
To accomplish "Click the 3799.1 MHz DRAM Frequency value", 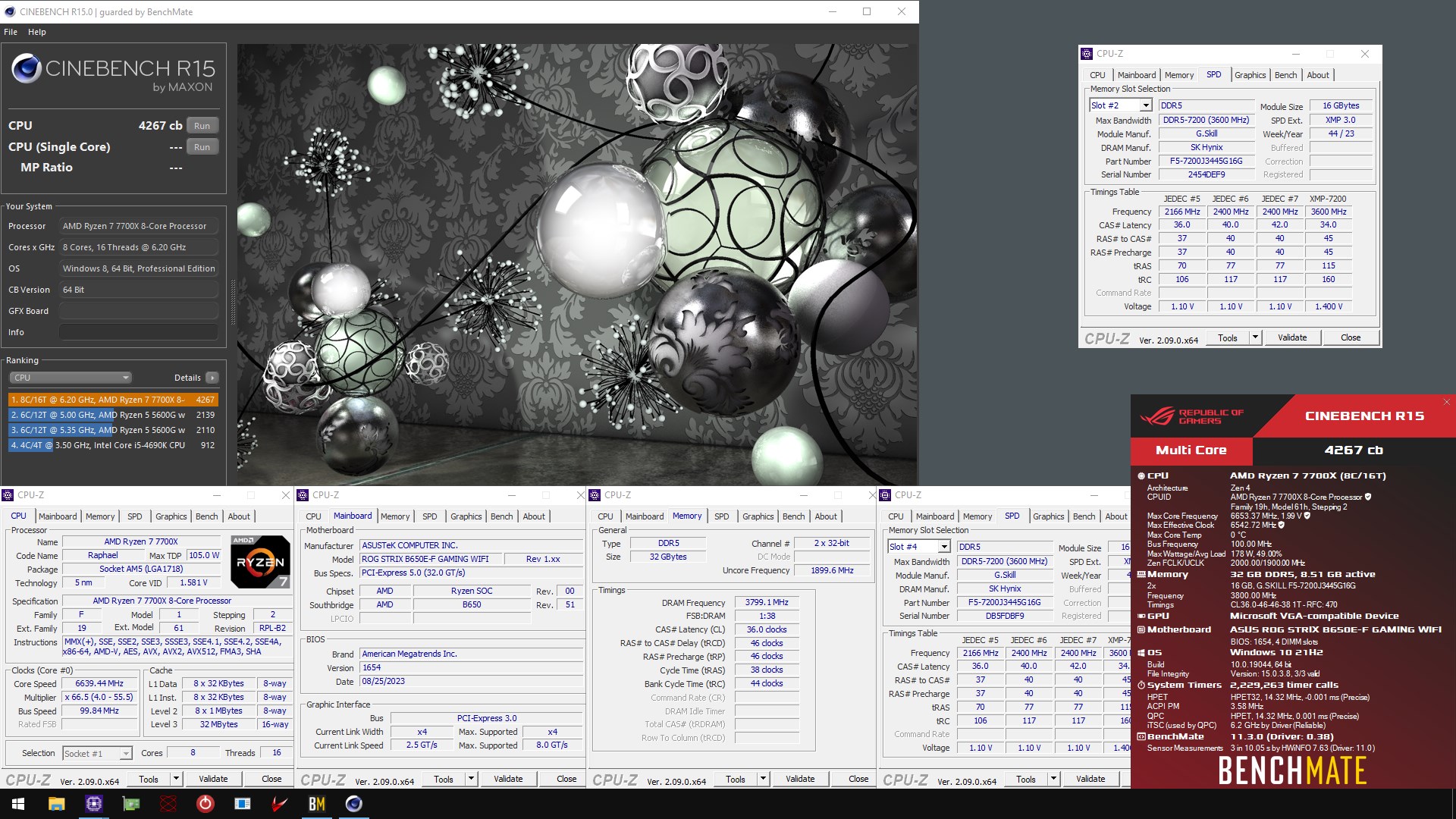I will click(x=767, y=602).
